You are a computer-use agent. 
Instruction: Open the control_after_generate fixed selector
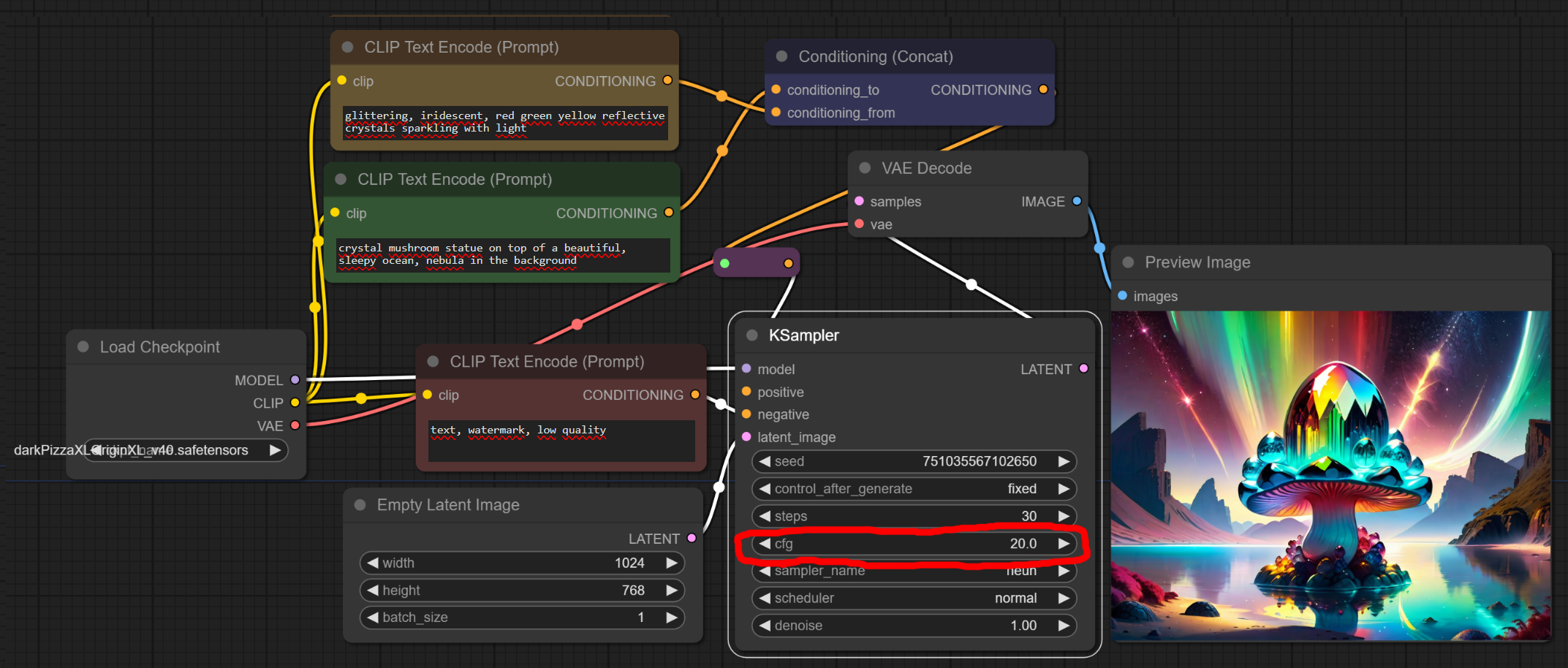coord(914,489)
